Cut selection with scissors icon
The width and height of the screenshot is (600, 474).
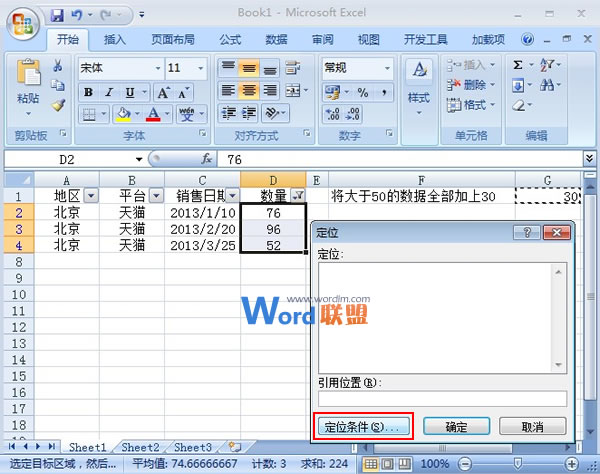point(58,65)
